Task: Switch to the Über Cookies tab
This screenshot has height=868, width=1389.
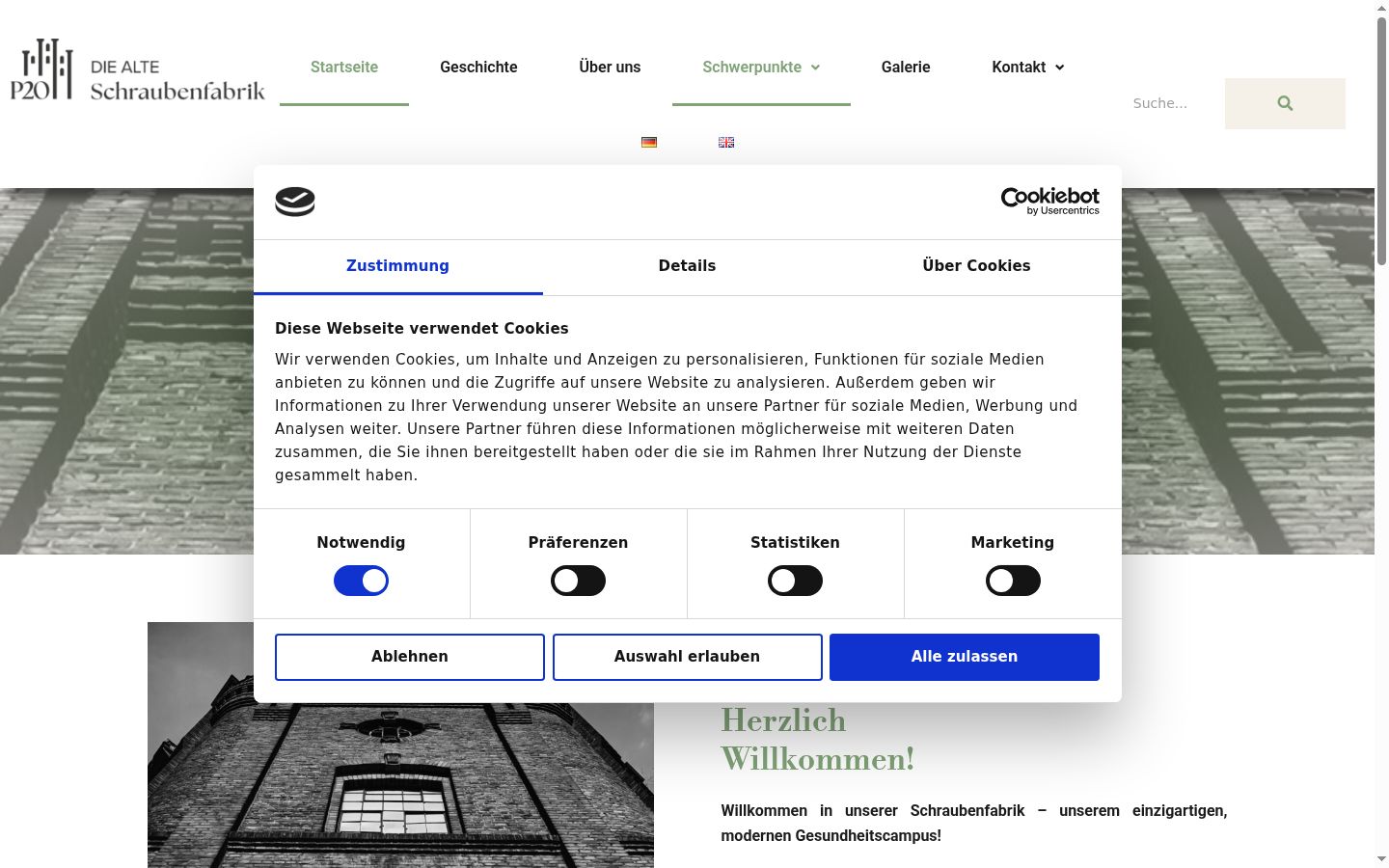Action: point(976,266)
